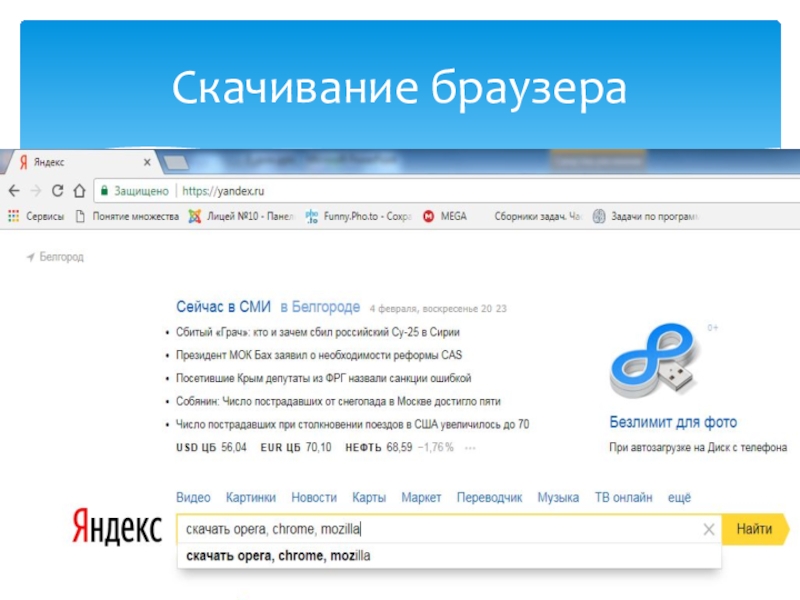
Task: Click При автозагрузке на Диск text
Action: coord(698,447)
